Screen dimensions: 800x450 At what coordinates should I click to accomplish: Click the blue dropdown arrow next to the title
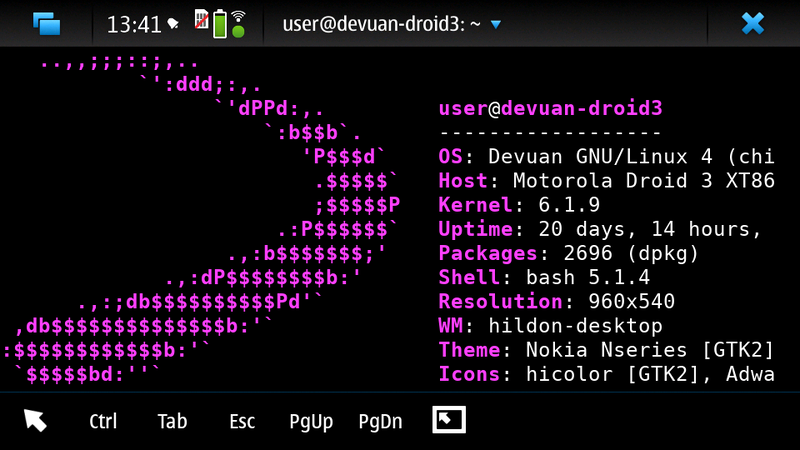(x=495, y=24)
